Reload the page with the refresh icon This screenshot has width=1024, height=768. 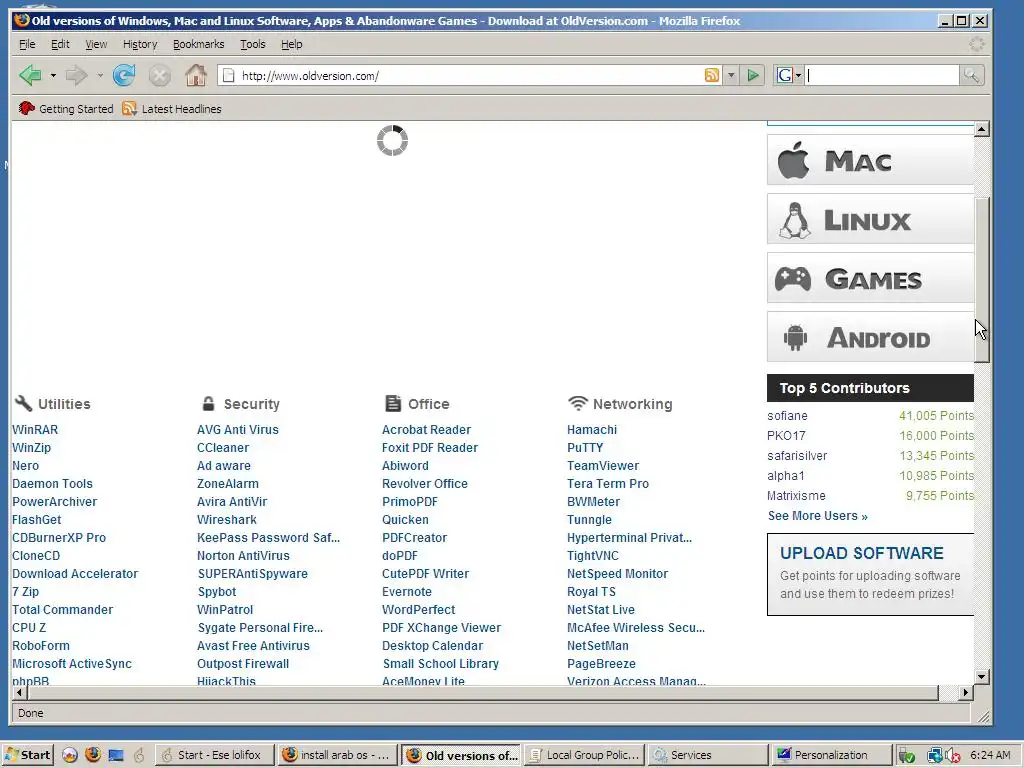[x=123, y=76]
